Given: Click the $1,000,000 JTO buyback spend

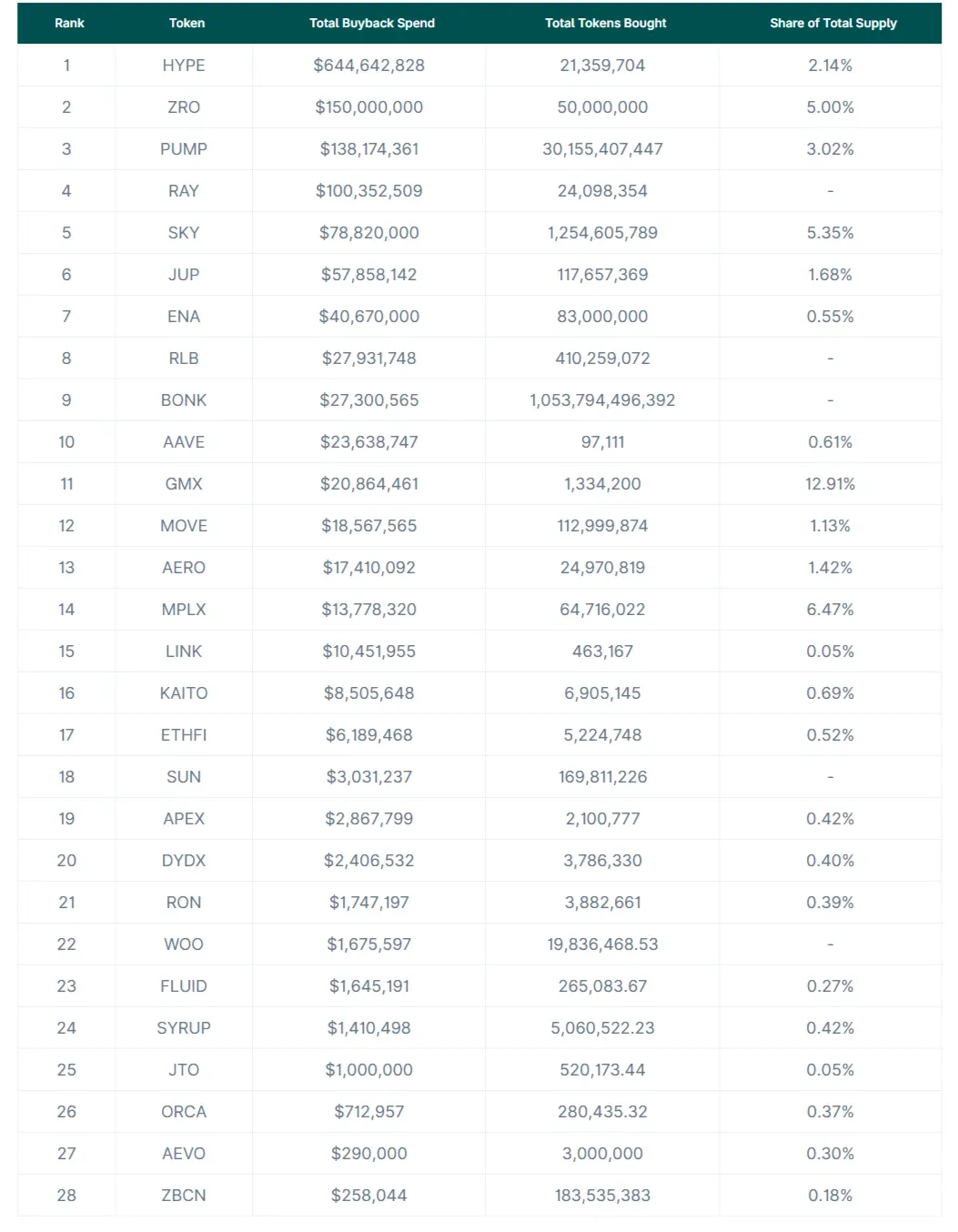Looking at the screenshot, I should pyautogui.click(x=368, y=1070).
